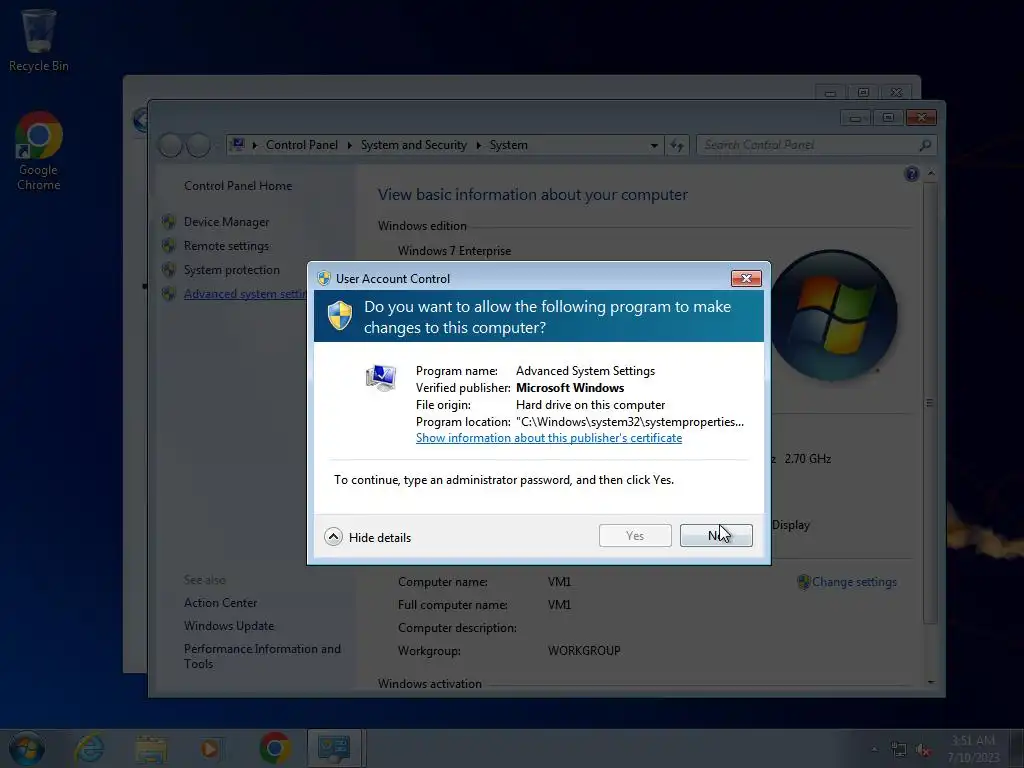Image resolution: width=1024 pixels, height=768 pixels.
Task: Click the muted volume tray icon
Action: (923, 750)
